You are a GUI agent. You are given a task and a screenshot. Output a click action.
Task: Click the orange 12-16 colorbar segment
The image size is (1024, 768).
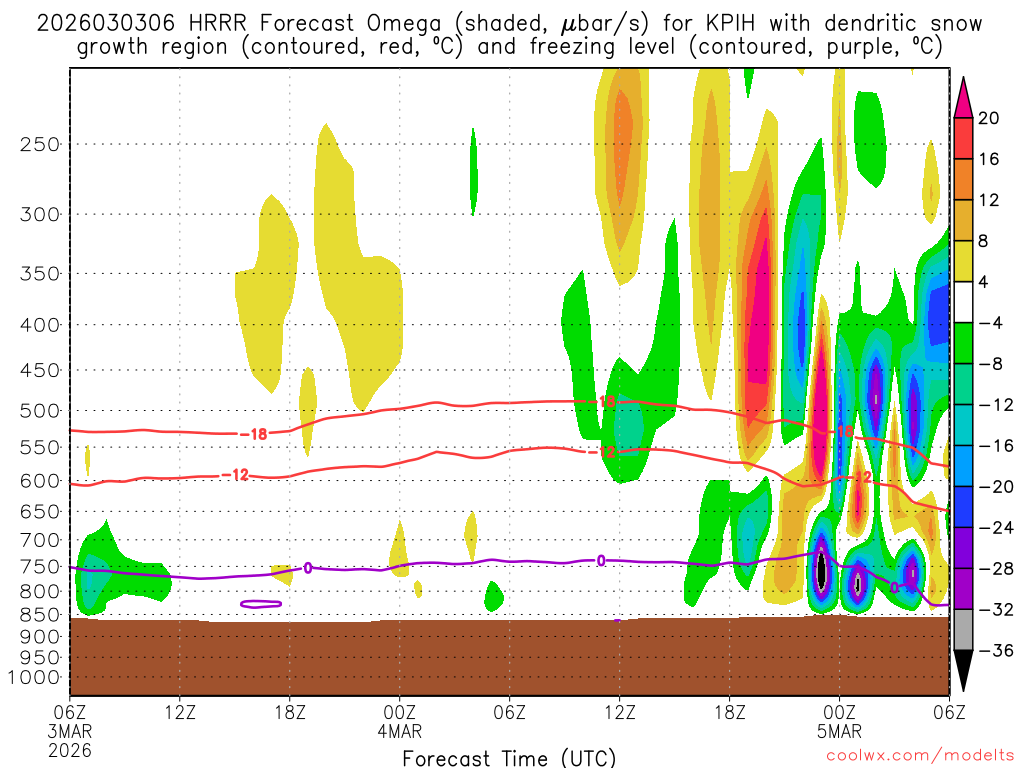[963, 179]
